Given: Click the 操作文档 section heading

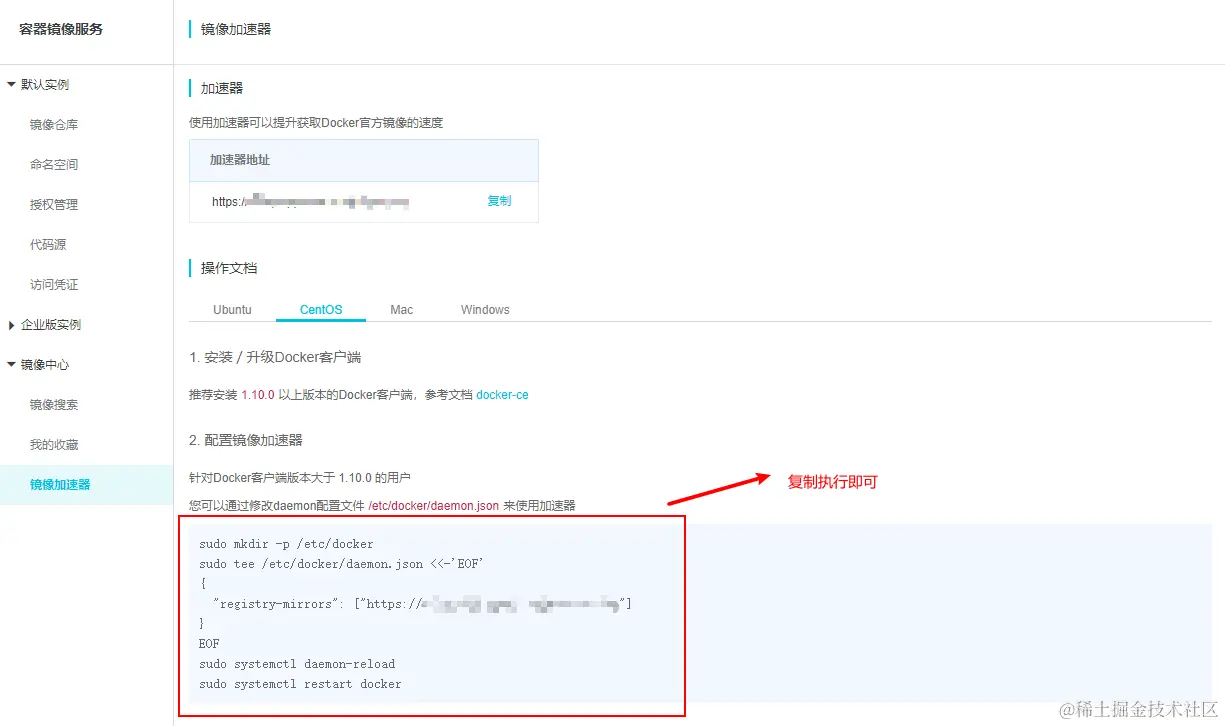Looking at the screenshot, I should point(229,268).
